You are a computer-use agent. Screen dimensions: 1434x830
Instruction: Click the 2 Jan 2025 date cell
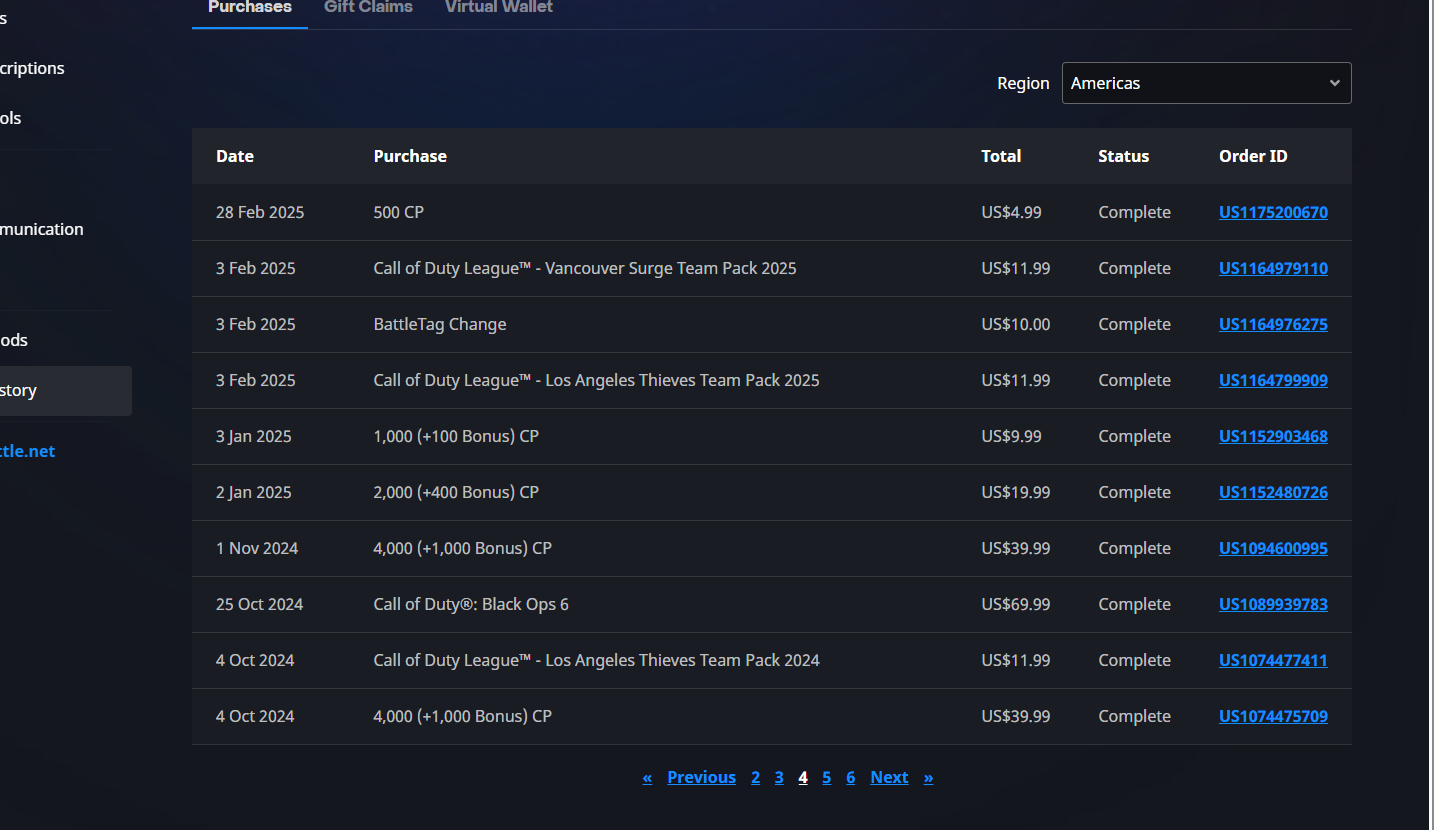click(254, 492)
